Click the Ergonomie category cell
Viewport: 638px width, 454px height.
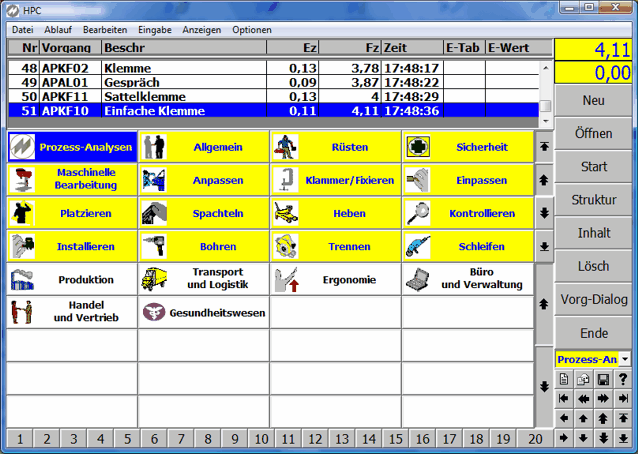click(335, 280)
